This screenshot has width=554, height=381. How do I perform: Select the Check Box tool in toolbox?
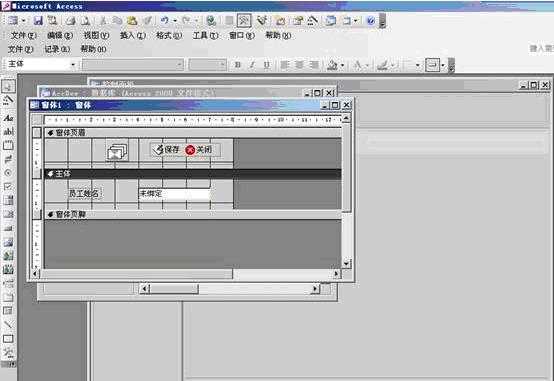8,186
